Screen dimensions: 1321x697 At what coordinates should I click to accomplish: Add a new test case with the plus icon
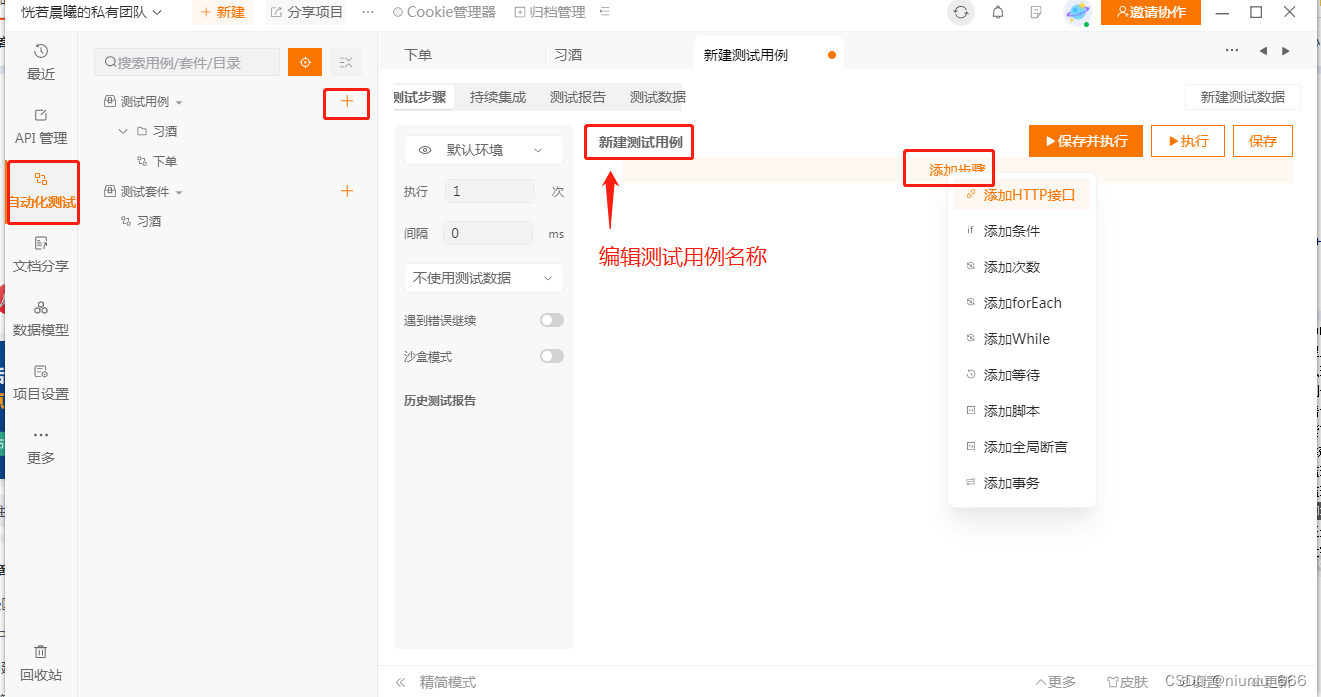click(x=346, y=103)
